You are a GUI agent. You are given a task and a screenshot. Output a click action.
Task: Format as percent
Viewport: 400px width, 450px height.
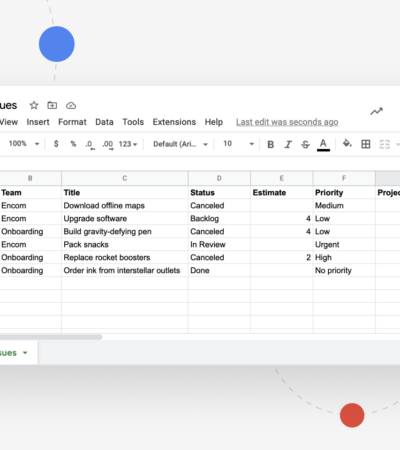click(73, 144)
